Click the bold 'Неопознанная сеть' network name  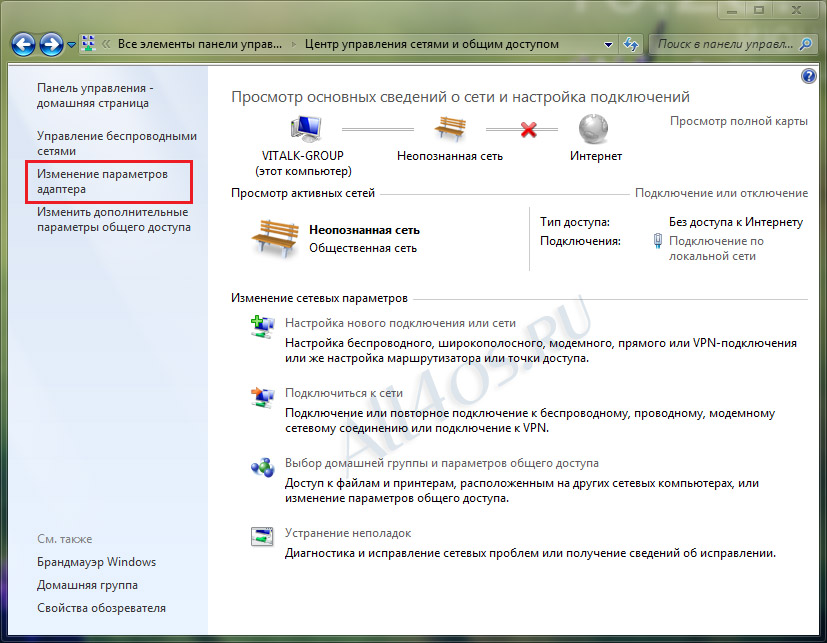tap(364, 230)
